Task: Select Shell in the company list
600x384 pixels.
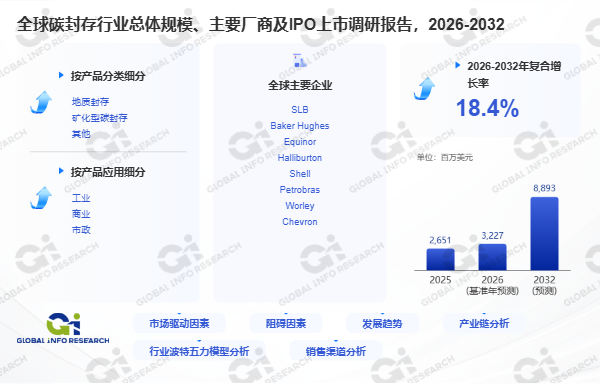Action: coord(300,174)
